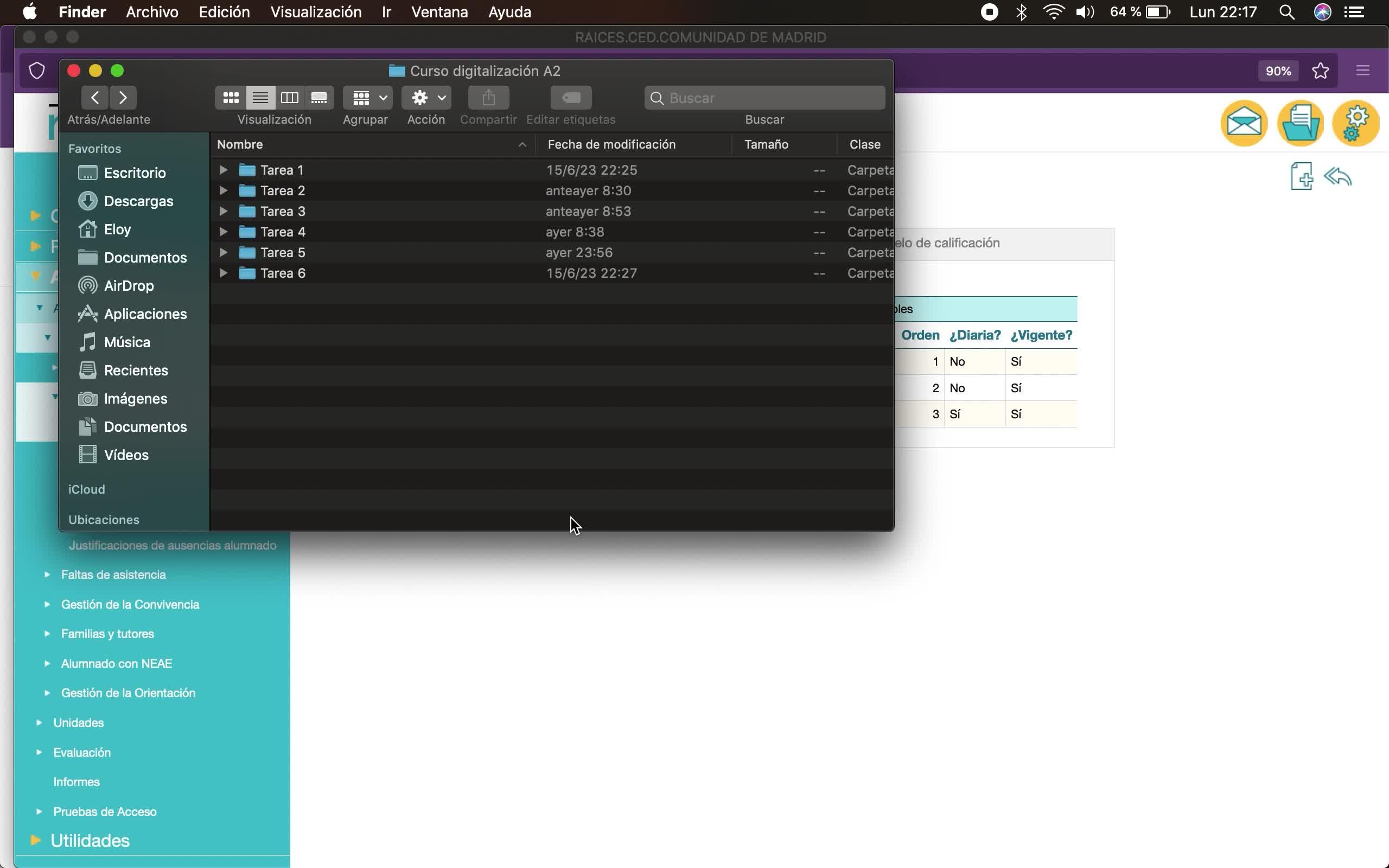Click the yellow settings gear icon in Raíces

click(x=1355, y=123)
